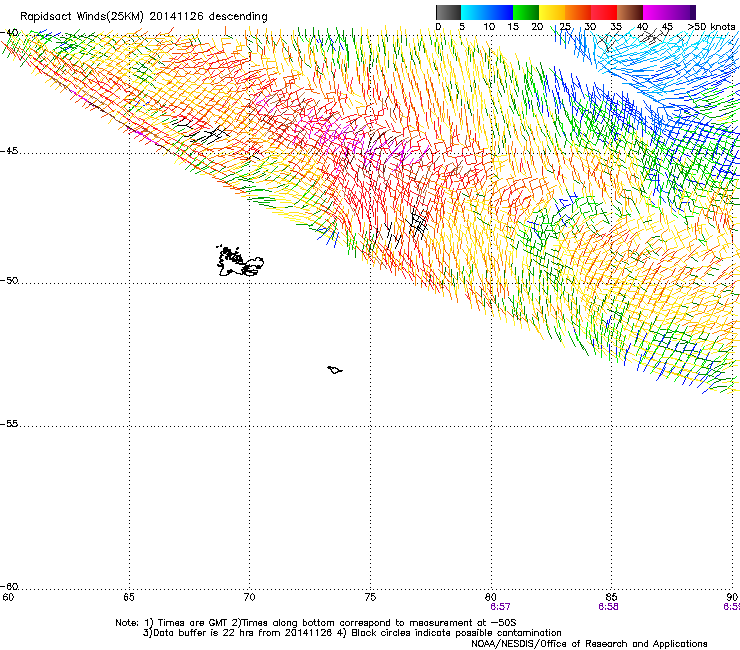Click the gray 0-5 knots color swatch
This screenshot has width=740, height=650.
[448, 12]
